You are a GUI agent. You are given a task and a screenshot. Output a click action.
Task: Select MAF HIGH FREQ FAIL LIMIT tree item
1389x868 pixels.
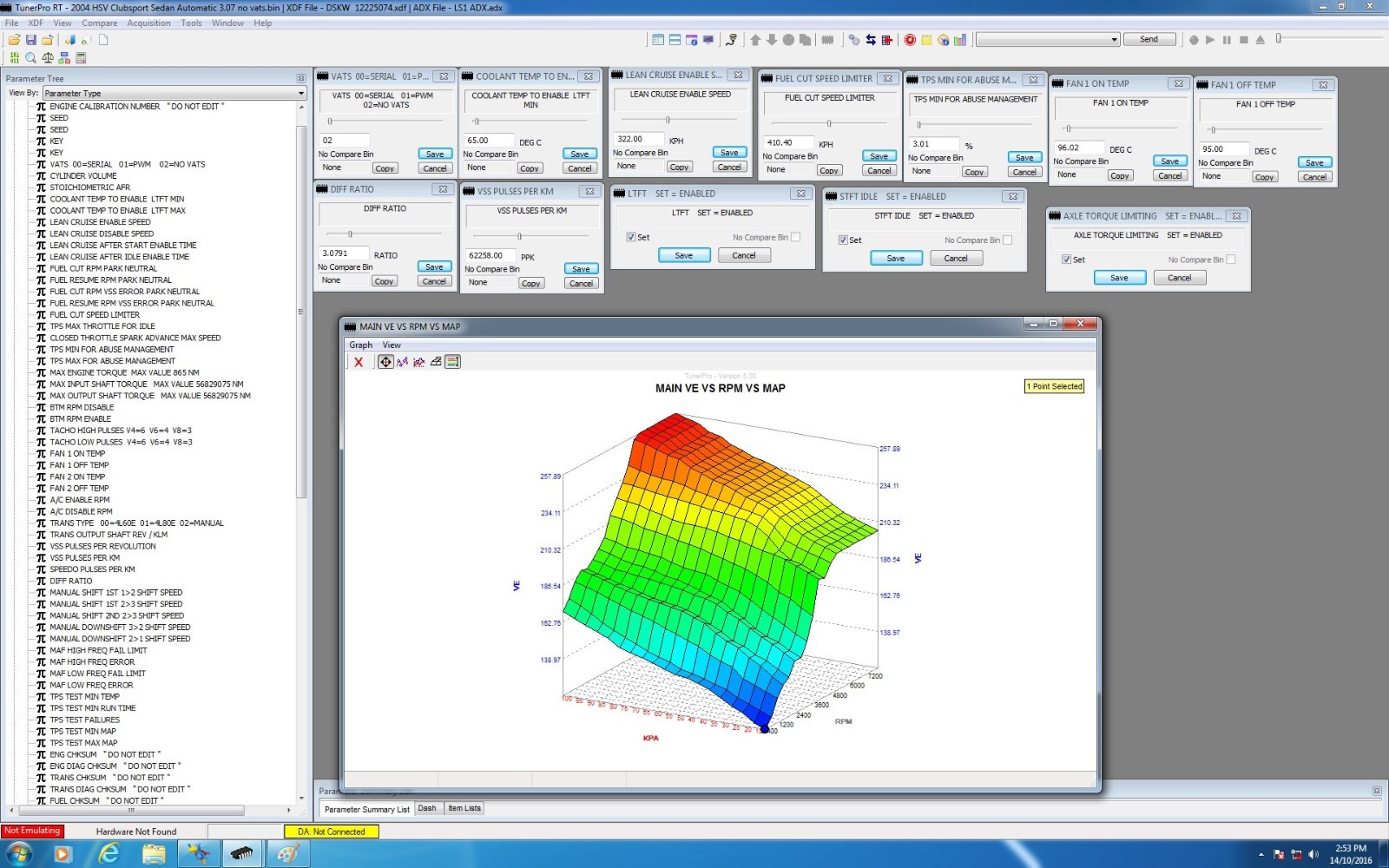pos(98,650)
